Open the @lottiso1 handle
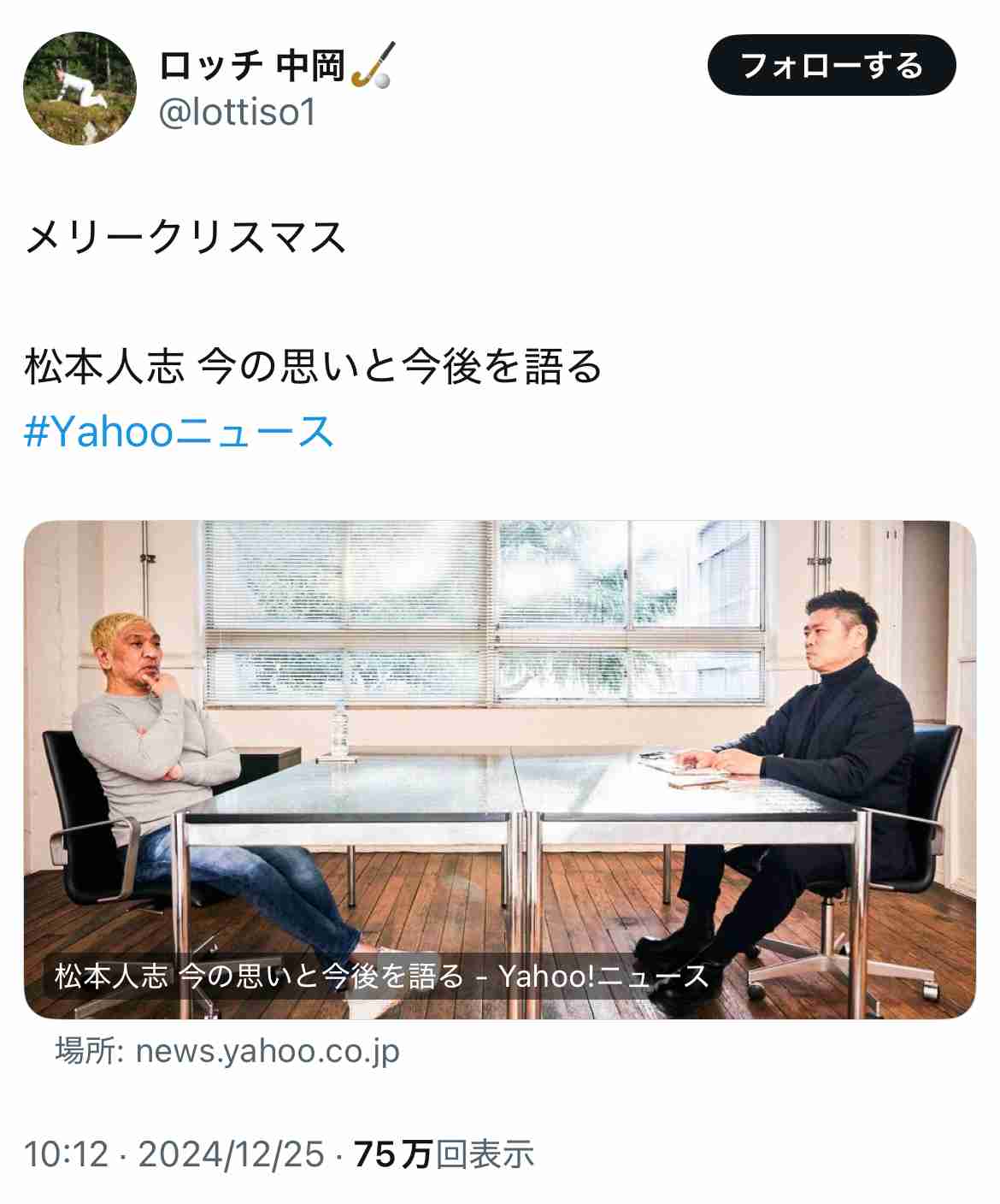1000x1204 pixels. 238,112
